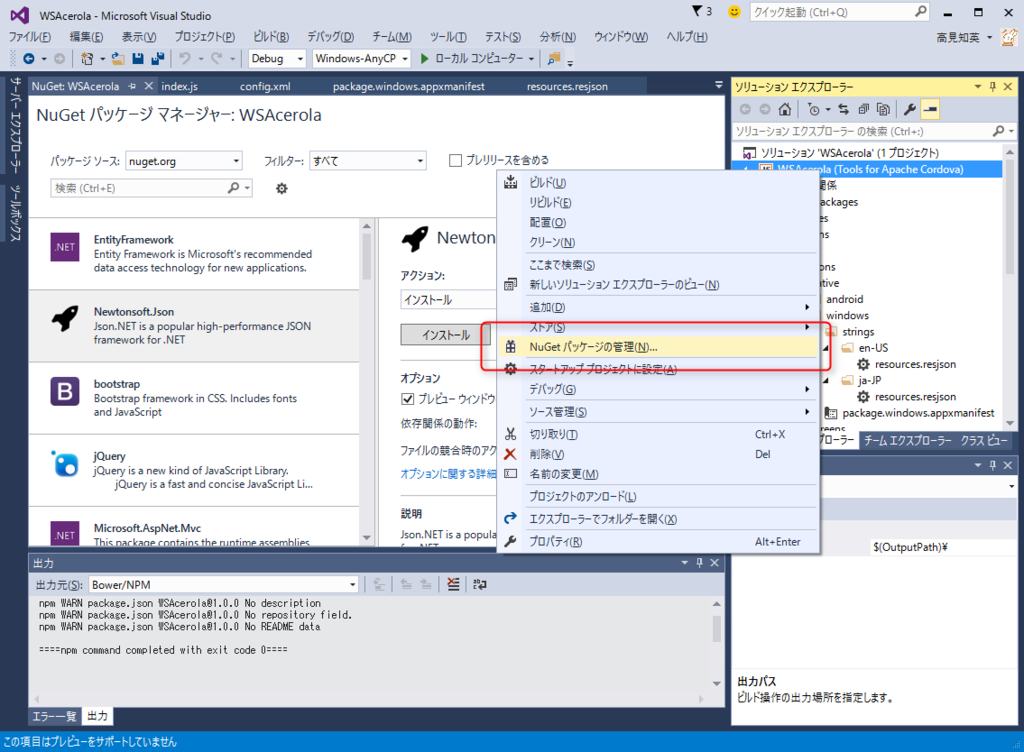Check the プレリリースを含める checkbox

[456, 160]
